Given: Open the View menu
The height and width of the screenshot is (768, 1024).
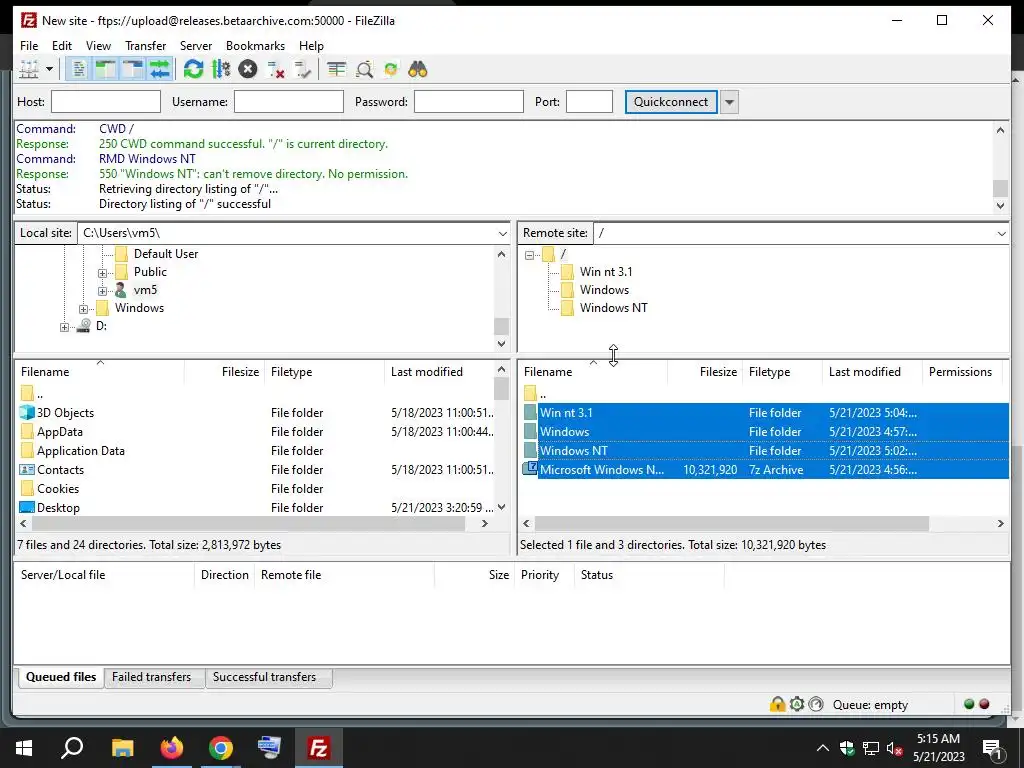Looking at the screenshot, I should 99,46.
